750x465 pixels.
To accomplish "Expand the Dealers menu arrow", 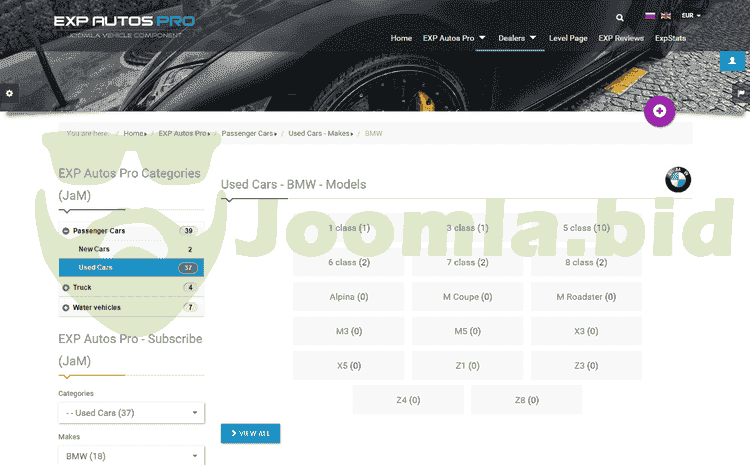I will [533, 37].
